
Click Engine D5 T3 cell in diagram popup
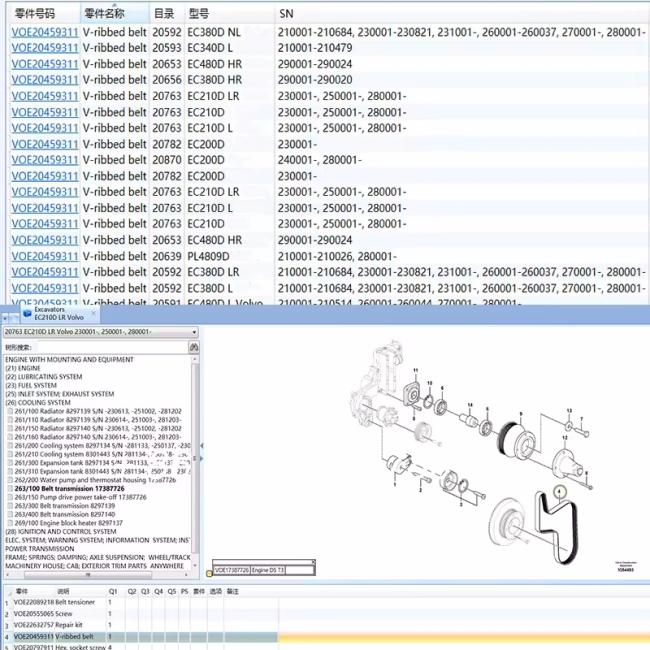coord(268,570)
